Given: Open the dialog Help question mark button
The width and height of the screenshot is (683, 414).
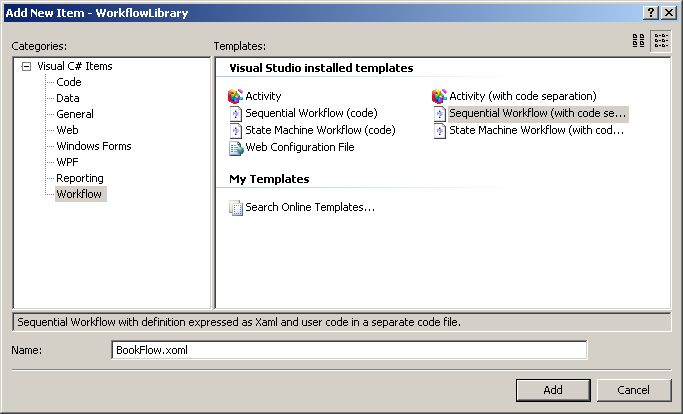Looking at the screenshot, I should pyautogui.click(x=651, y=13).
